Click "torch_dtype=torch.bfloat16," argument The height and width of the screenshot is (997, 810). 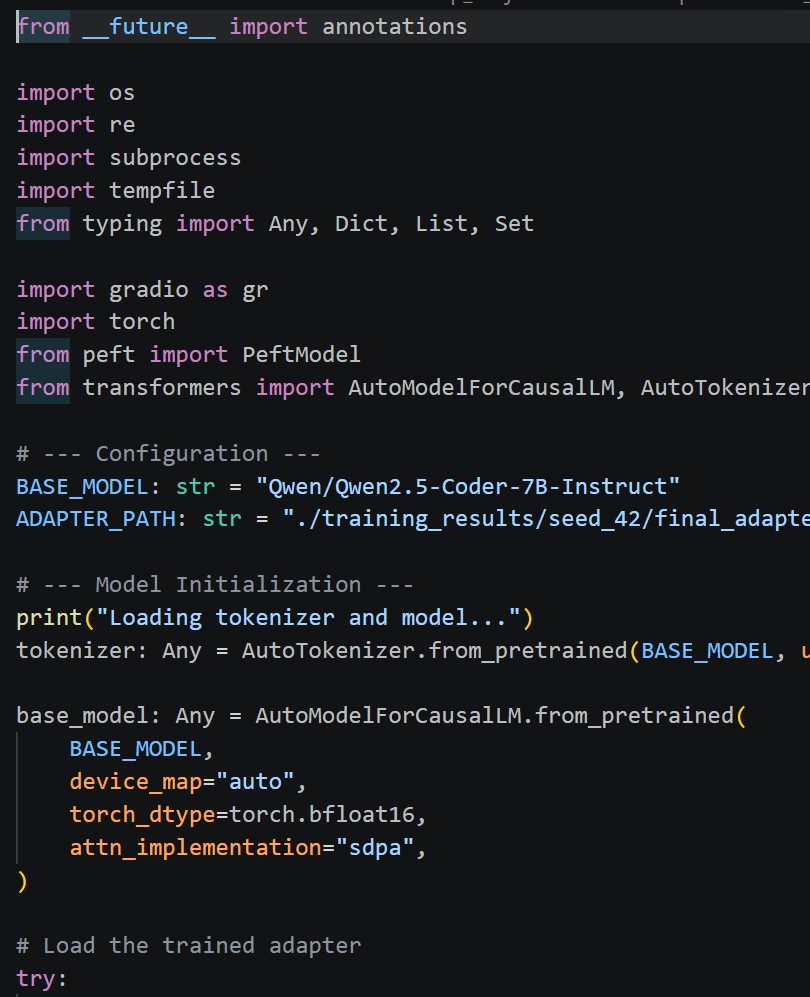[248, 815]
